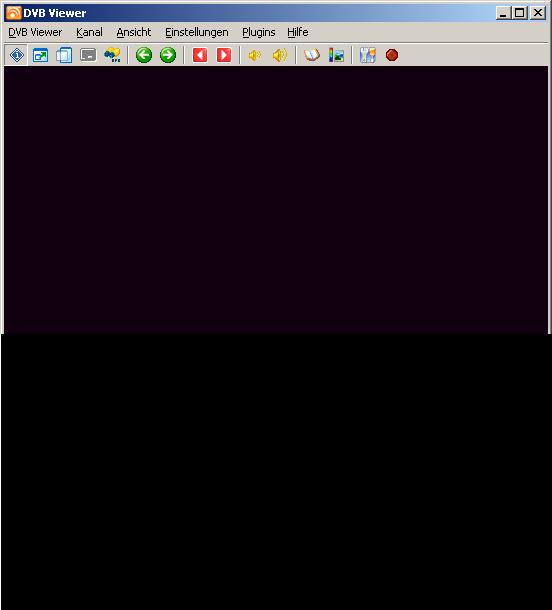Click the blue info diamond toolbar icon

[x=17, y=55]
